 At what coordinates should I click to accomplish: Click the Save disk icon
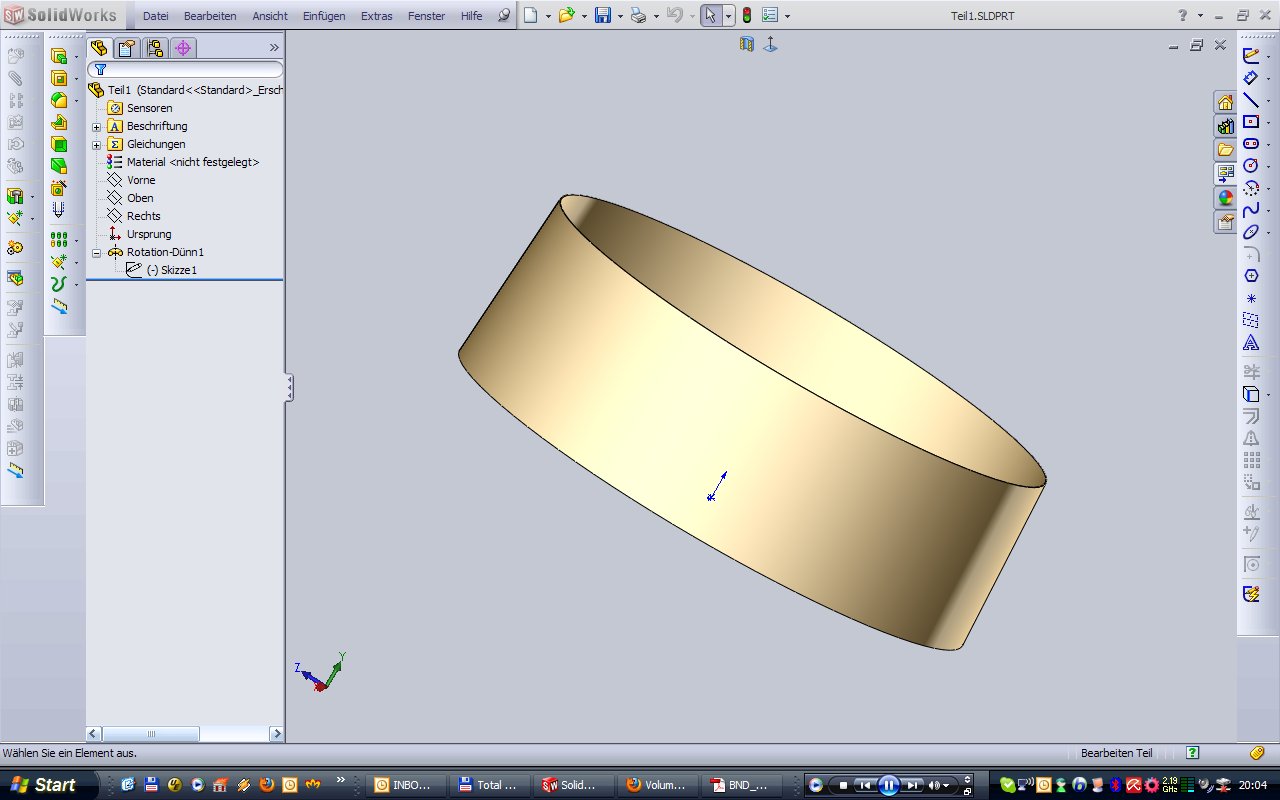602,16
